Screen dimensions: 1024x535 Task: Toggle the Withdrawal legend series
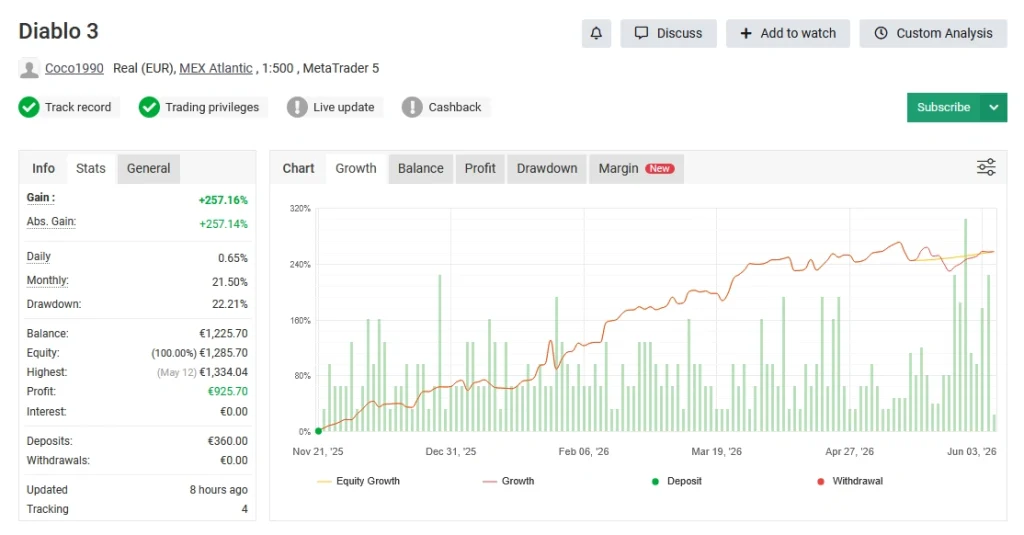pyautogui.click(x=850, y=481)
